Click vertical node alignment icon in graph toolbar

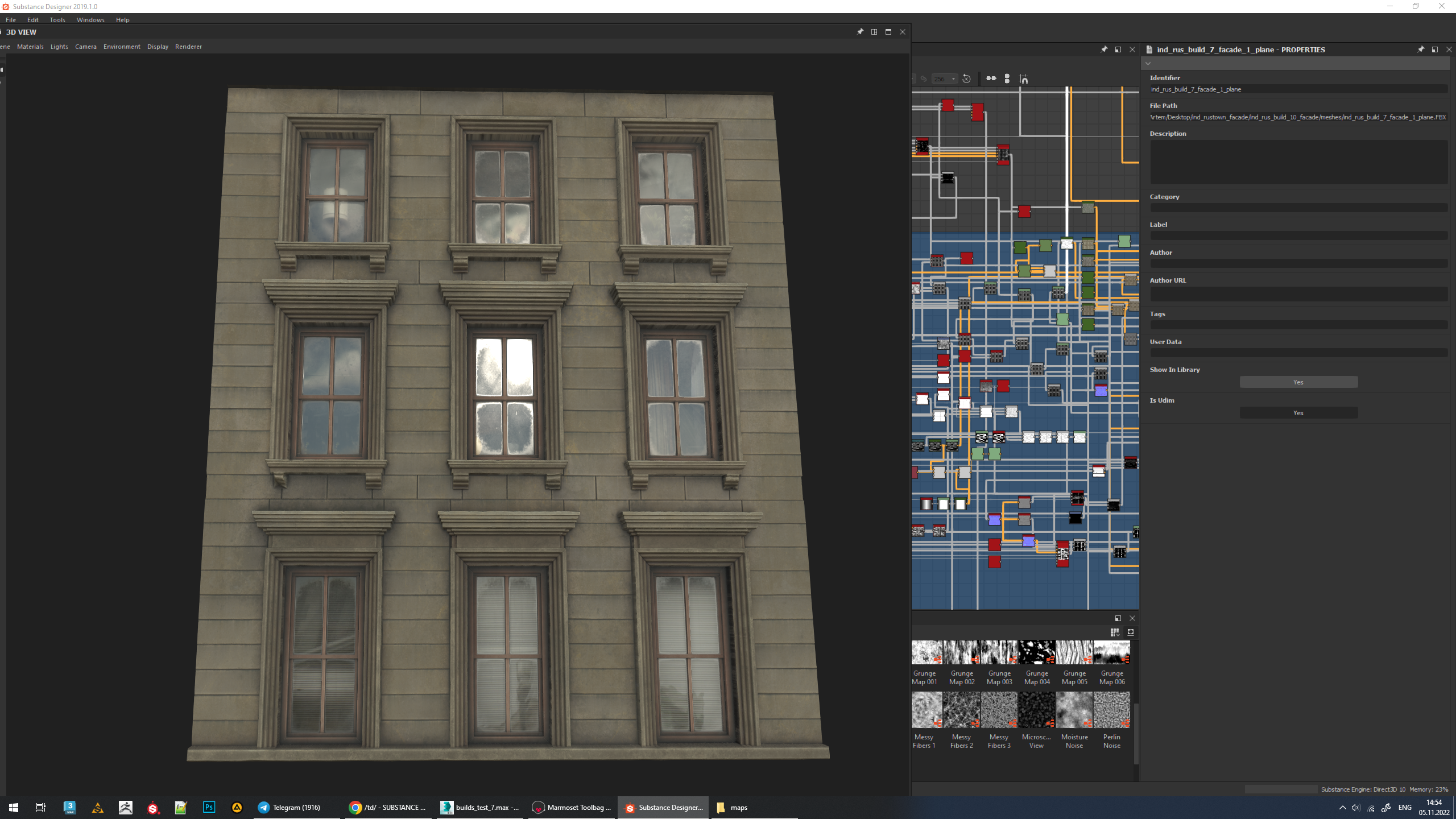(x=1007, y=78)
